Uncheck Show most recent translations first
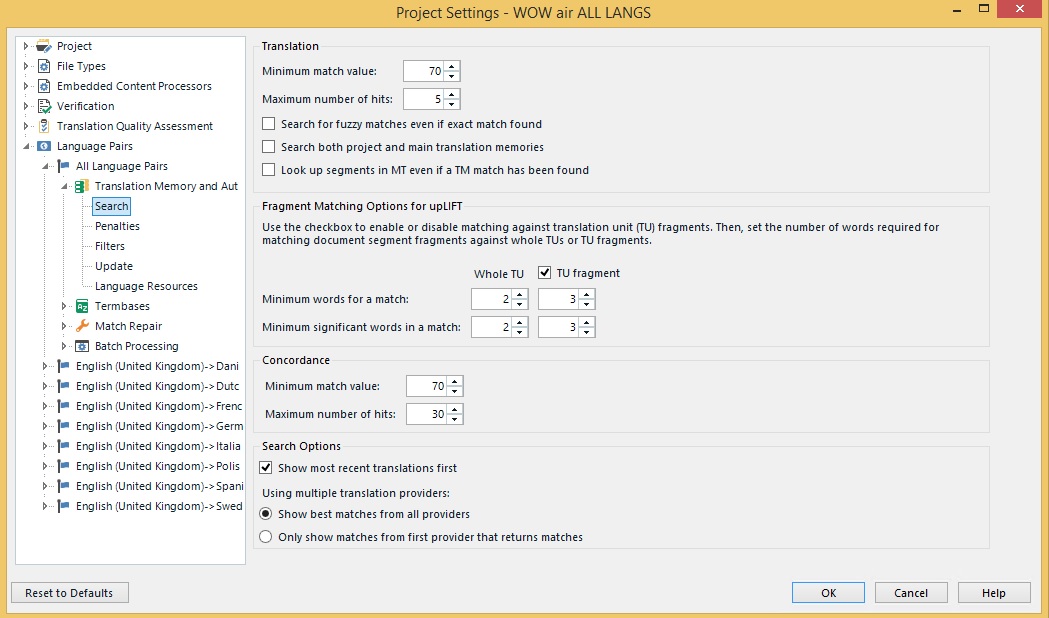This screenshot has height=618, width=1049. click(266, 468)
